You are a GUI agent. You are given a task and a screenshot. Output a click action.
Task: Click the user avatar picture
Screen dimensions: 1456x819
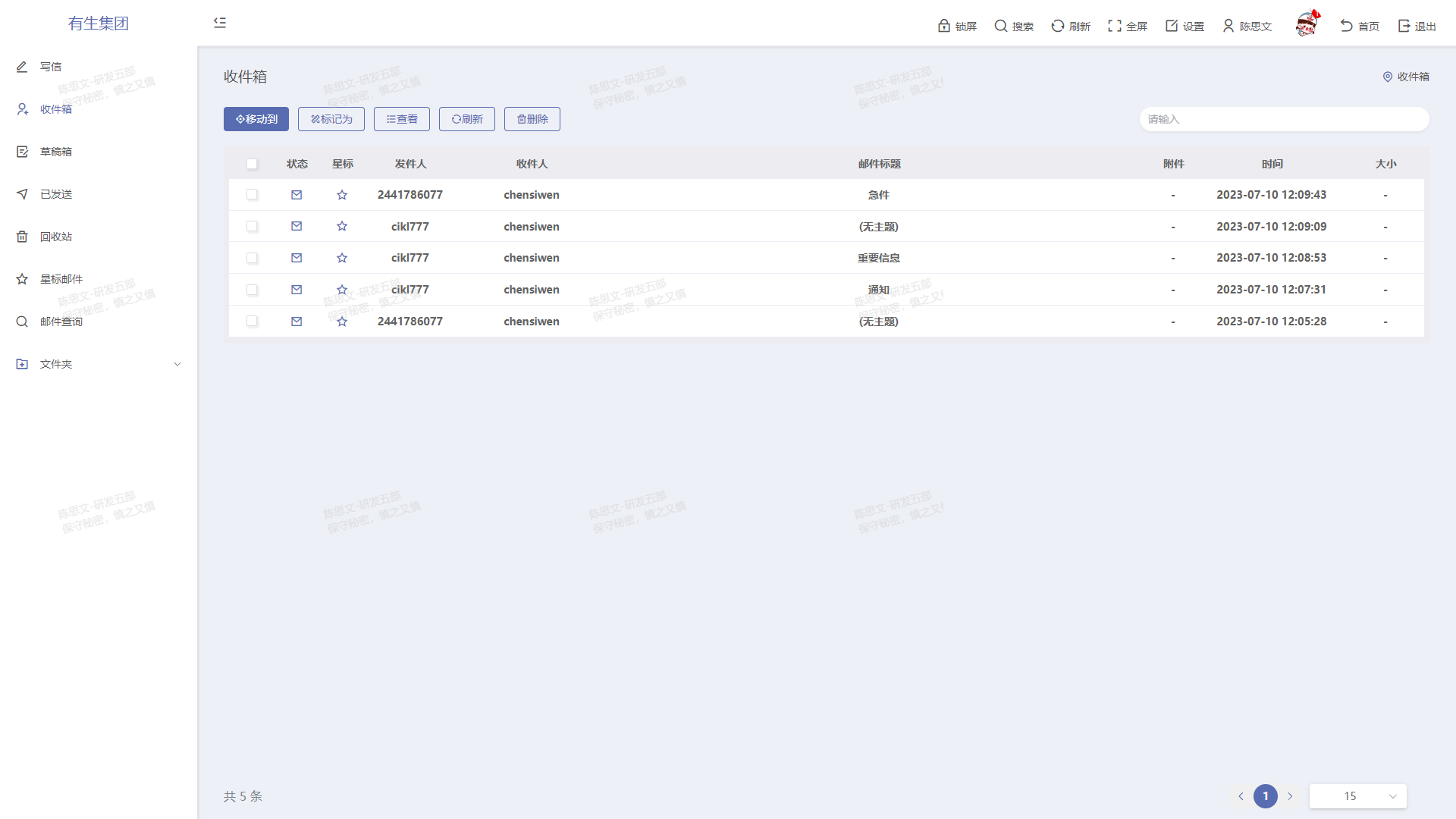[1306, 25]
